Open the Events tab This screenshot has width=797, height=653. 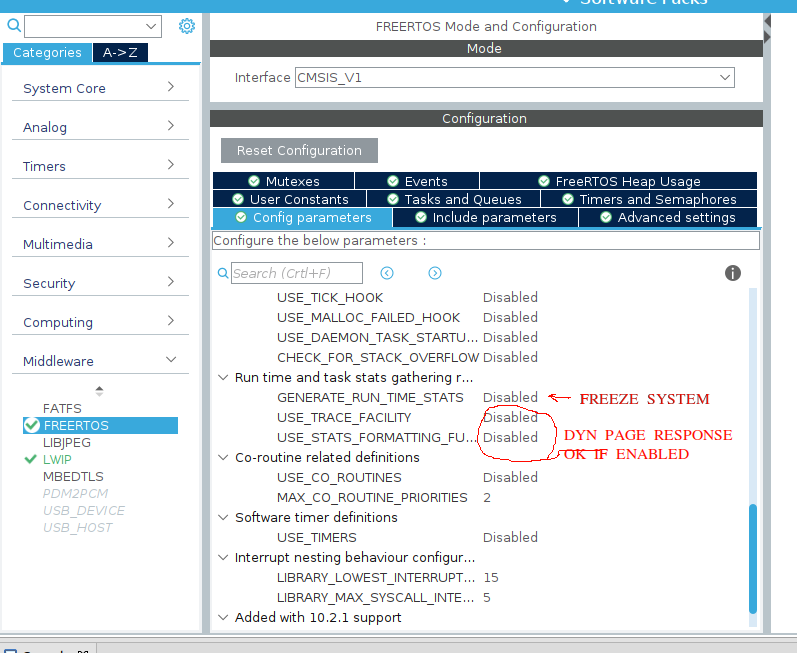[417, 181]
